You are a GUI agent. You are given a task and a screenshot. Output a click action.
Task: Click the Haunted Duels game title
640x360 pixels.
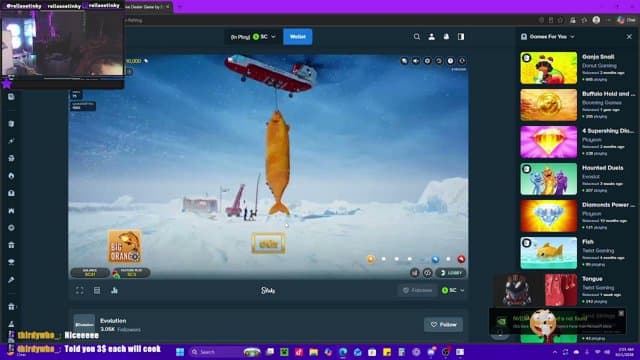tap(602, 168)
